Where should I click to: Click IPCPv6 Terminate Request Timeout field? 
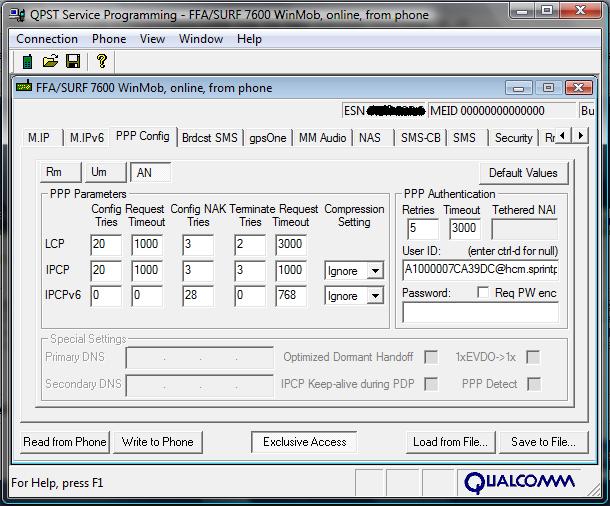[291, 296]
